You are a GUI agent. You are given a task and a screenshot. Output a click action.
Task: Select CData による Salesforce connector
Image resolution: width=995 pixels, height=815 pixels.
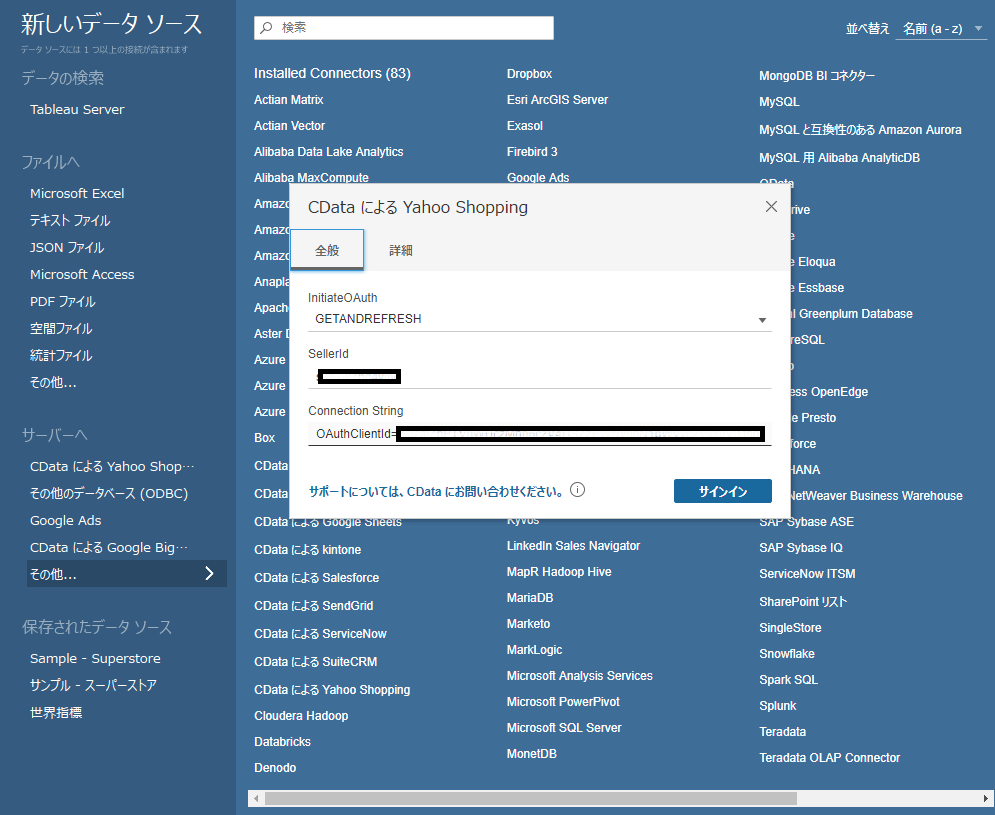tap(317, 578)
